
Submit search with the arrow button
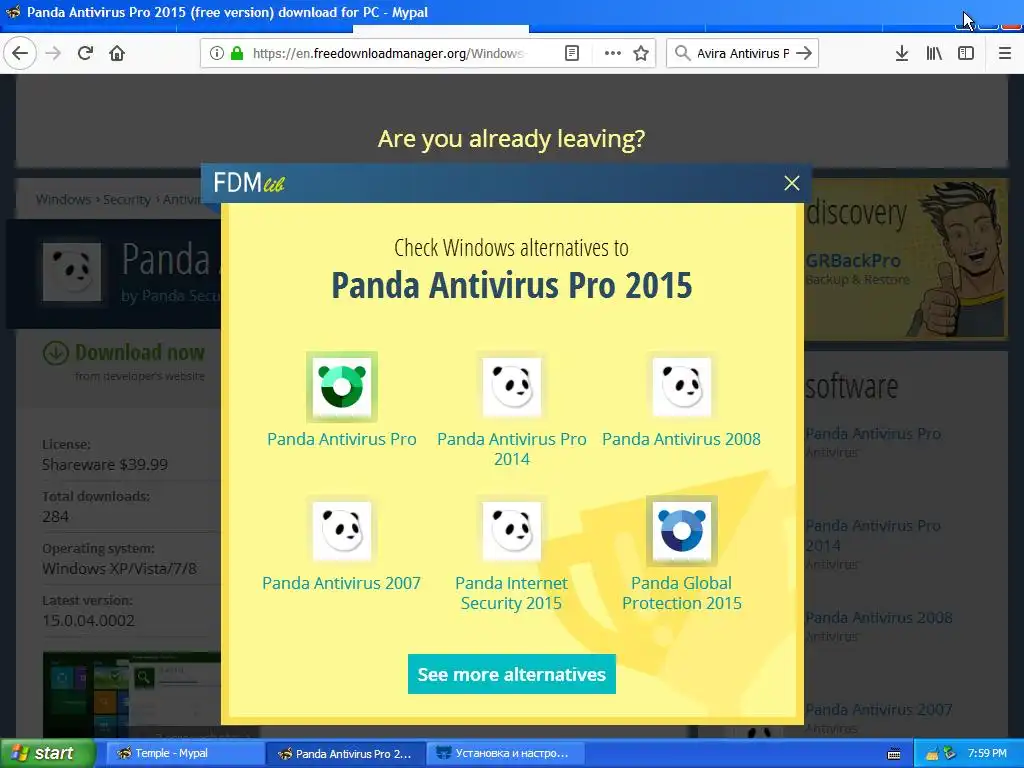point(804,53)
